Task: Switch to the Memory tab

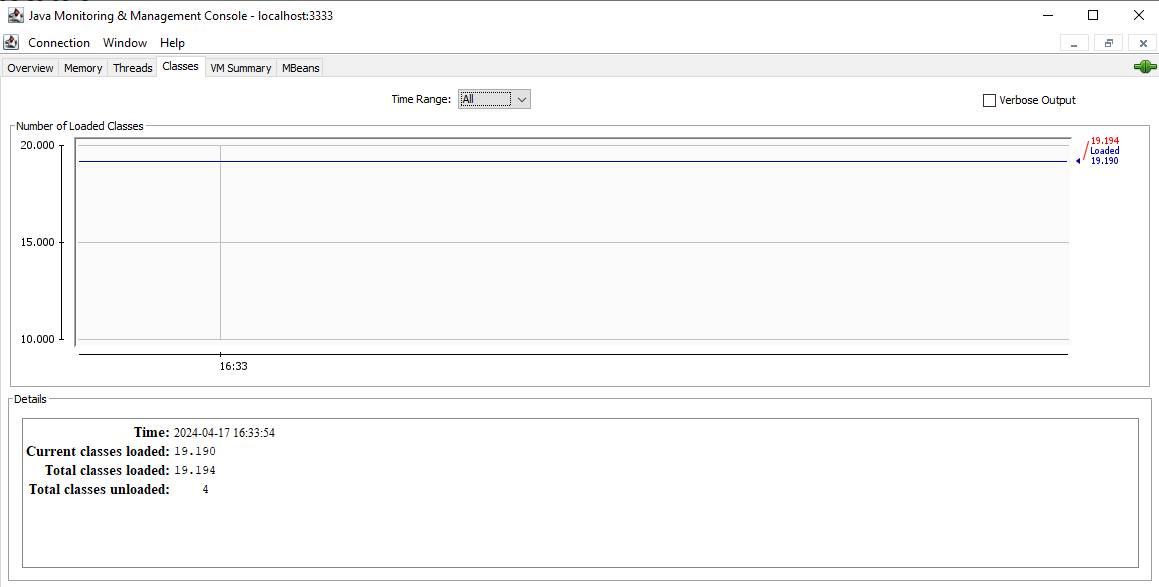Action: (83, 68)
